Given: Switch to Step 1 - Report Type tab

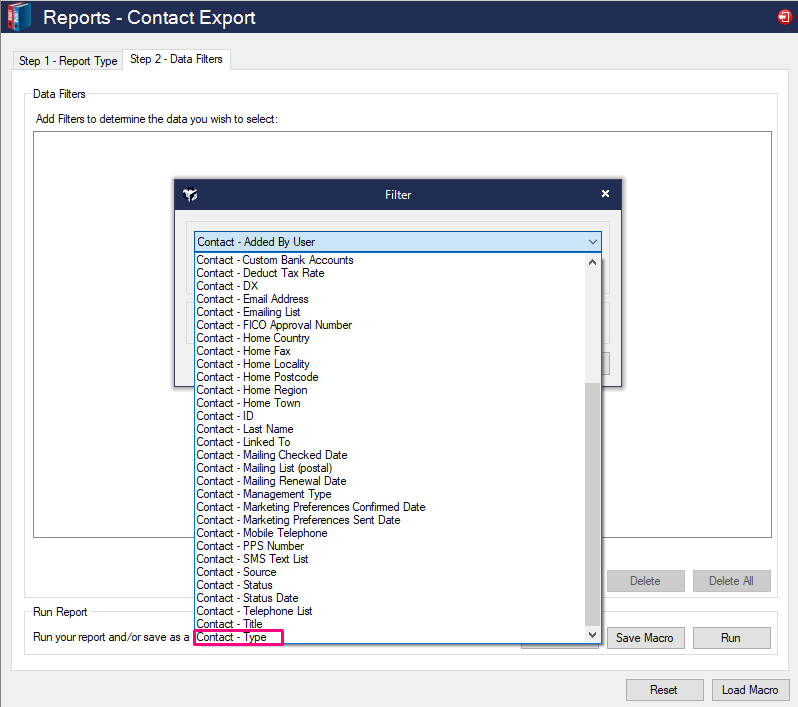Looking at the screenshot, I should pos(68,61).
